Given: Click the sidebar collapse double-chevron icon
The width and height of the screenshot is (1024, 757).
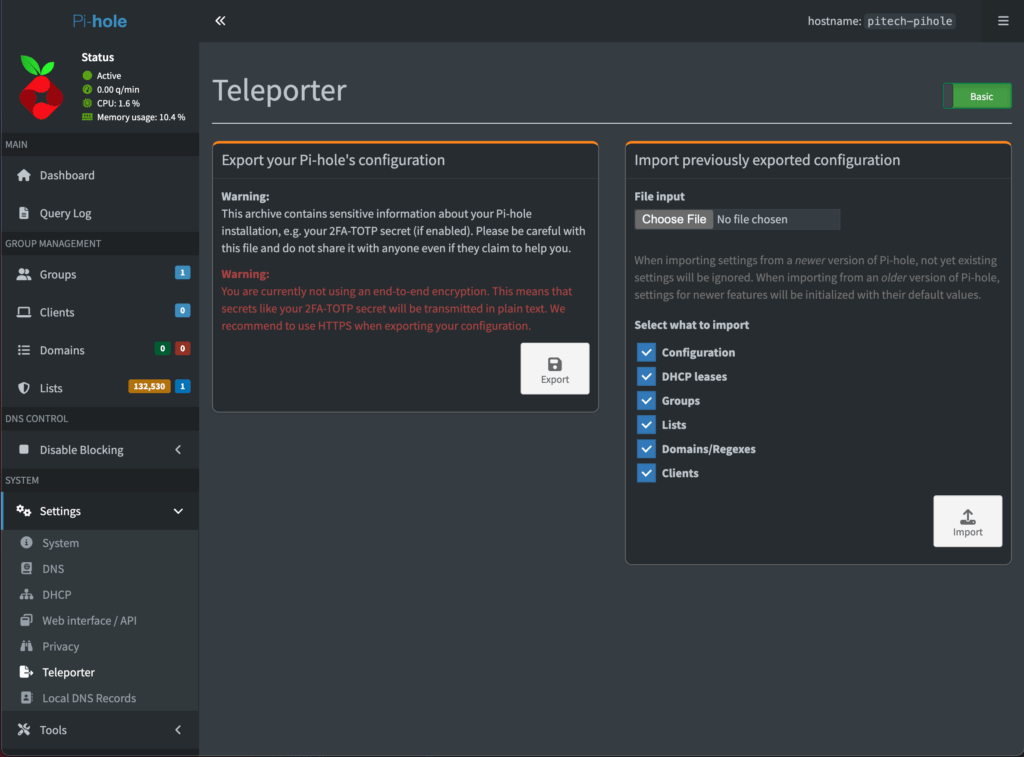Looking at the screenshot, I should tap(220, 21).
